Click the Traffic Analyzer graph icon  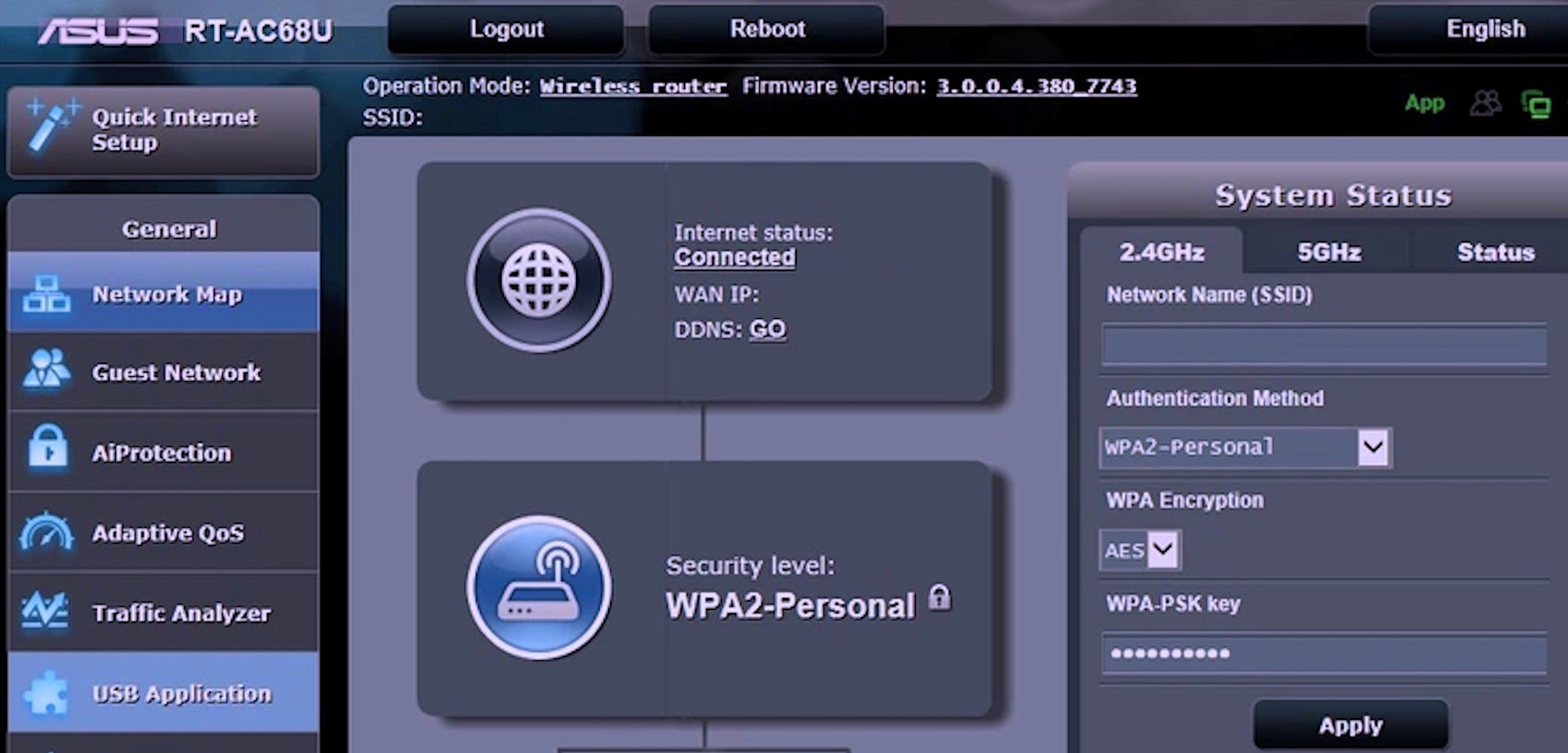pyautogui.click(x=45, y=611)
